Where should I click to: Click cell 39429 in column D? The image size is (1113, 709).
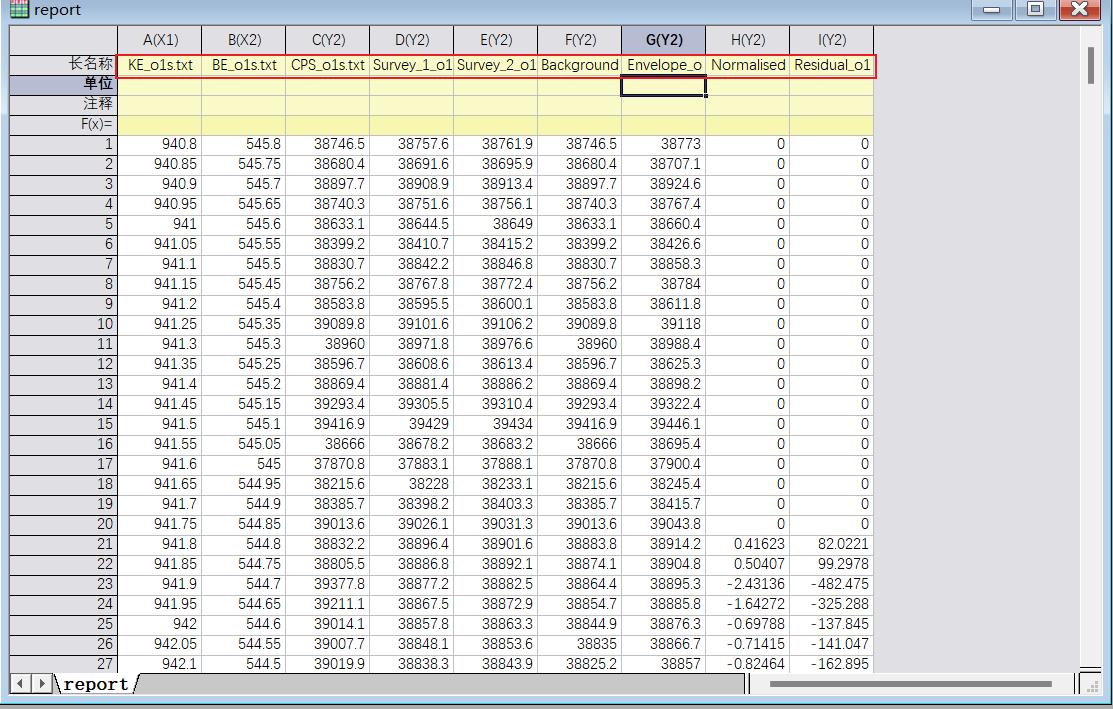(x=412, y=424)
